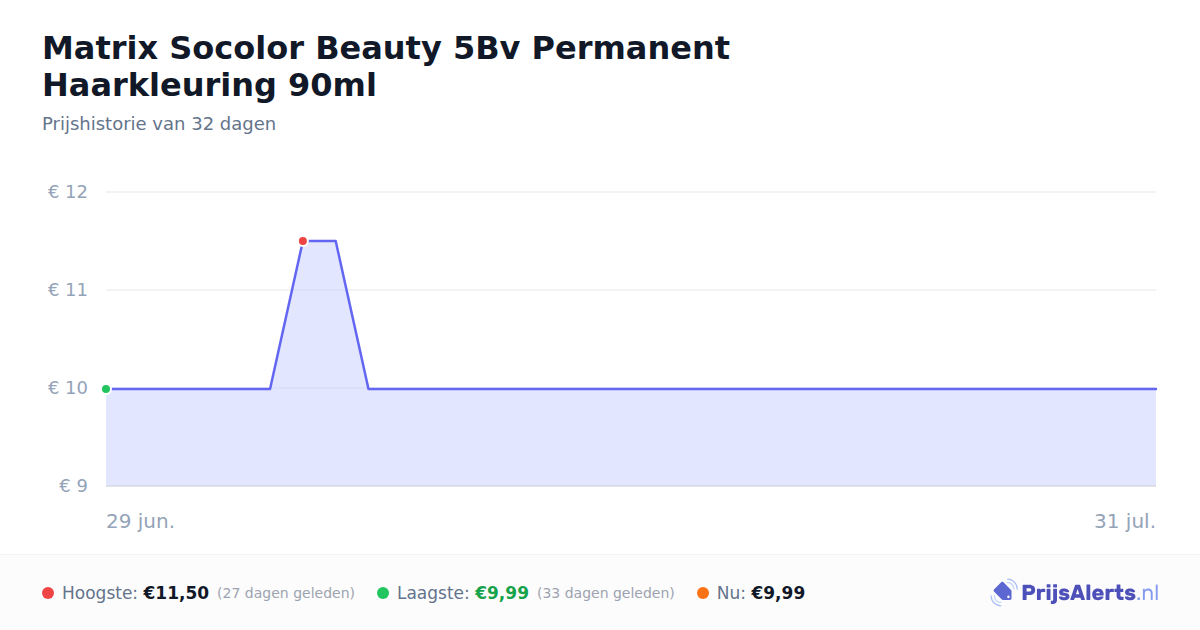Click the Nu €9,99 current price
Screen dimensions: 1200x630
[778, 593]
